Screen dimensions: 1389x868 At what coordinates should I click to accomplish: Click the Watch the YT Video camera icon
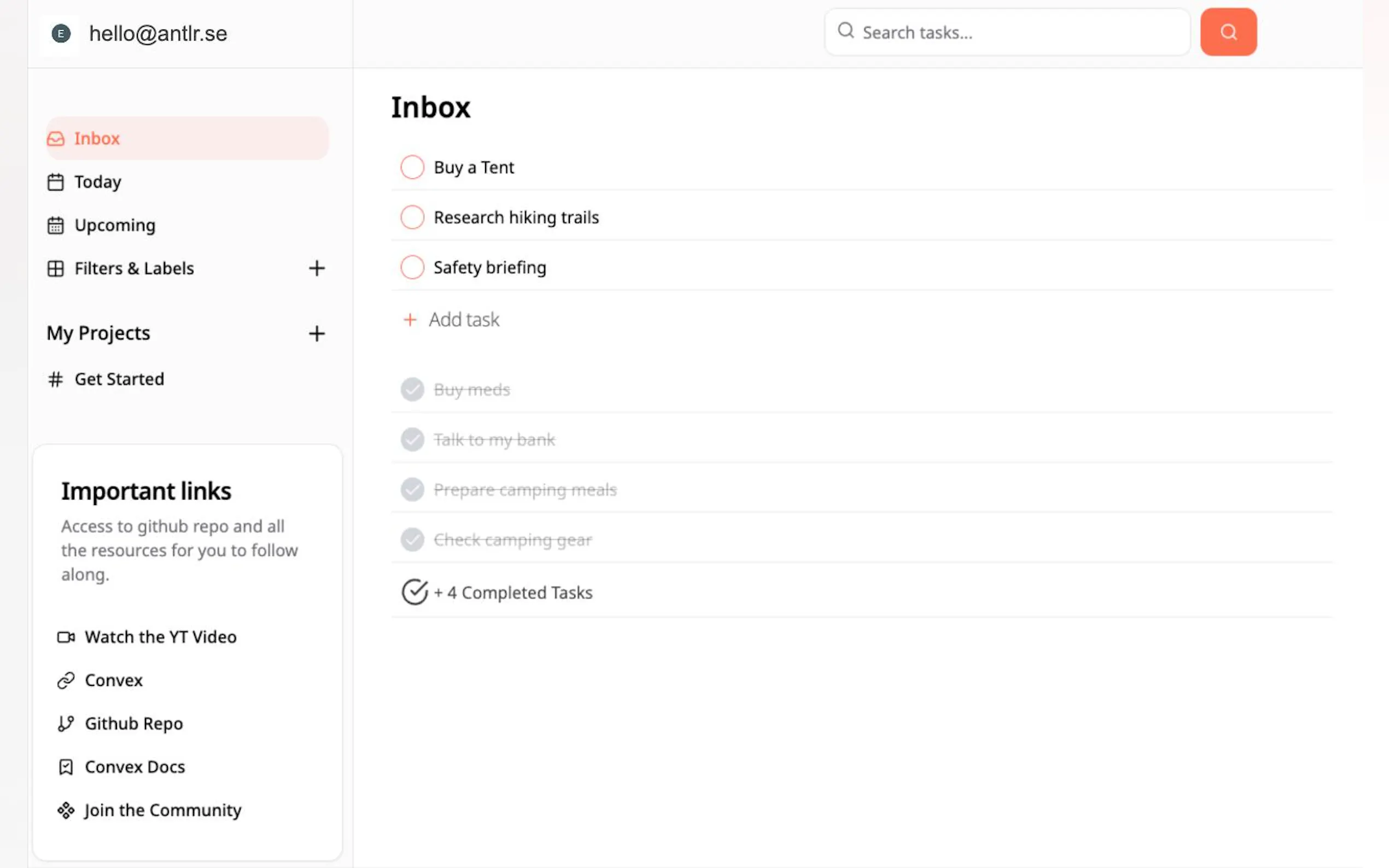[x=66, y=637]
